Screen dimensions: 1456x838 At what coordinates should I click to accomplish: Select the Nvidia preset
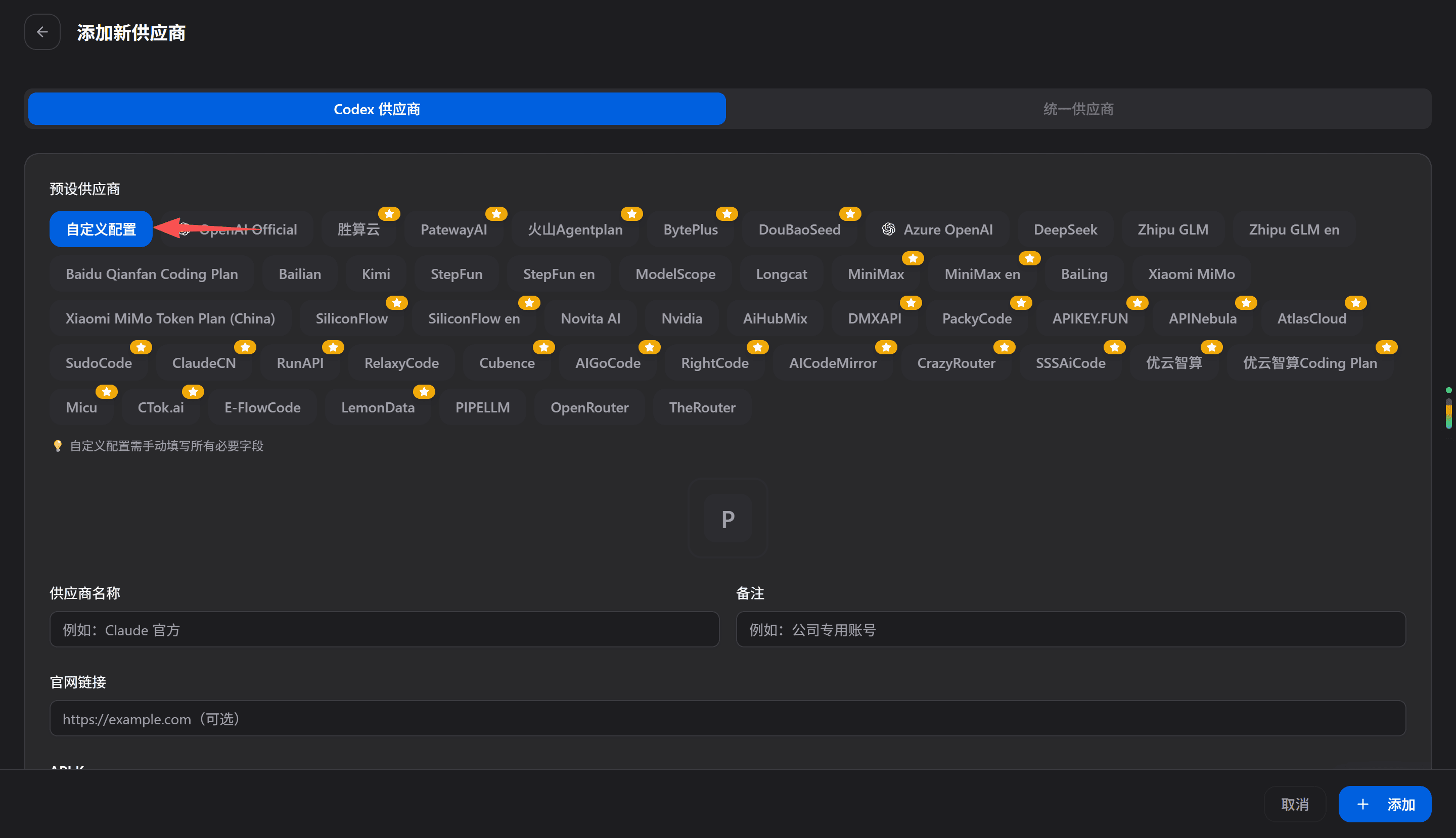coord(681,318)
